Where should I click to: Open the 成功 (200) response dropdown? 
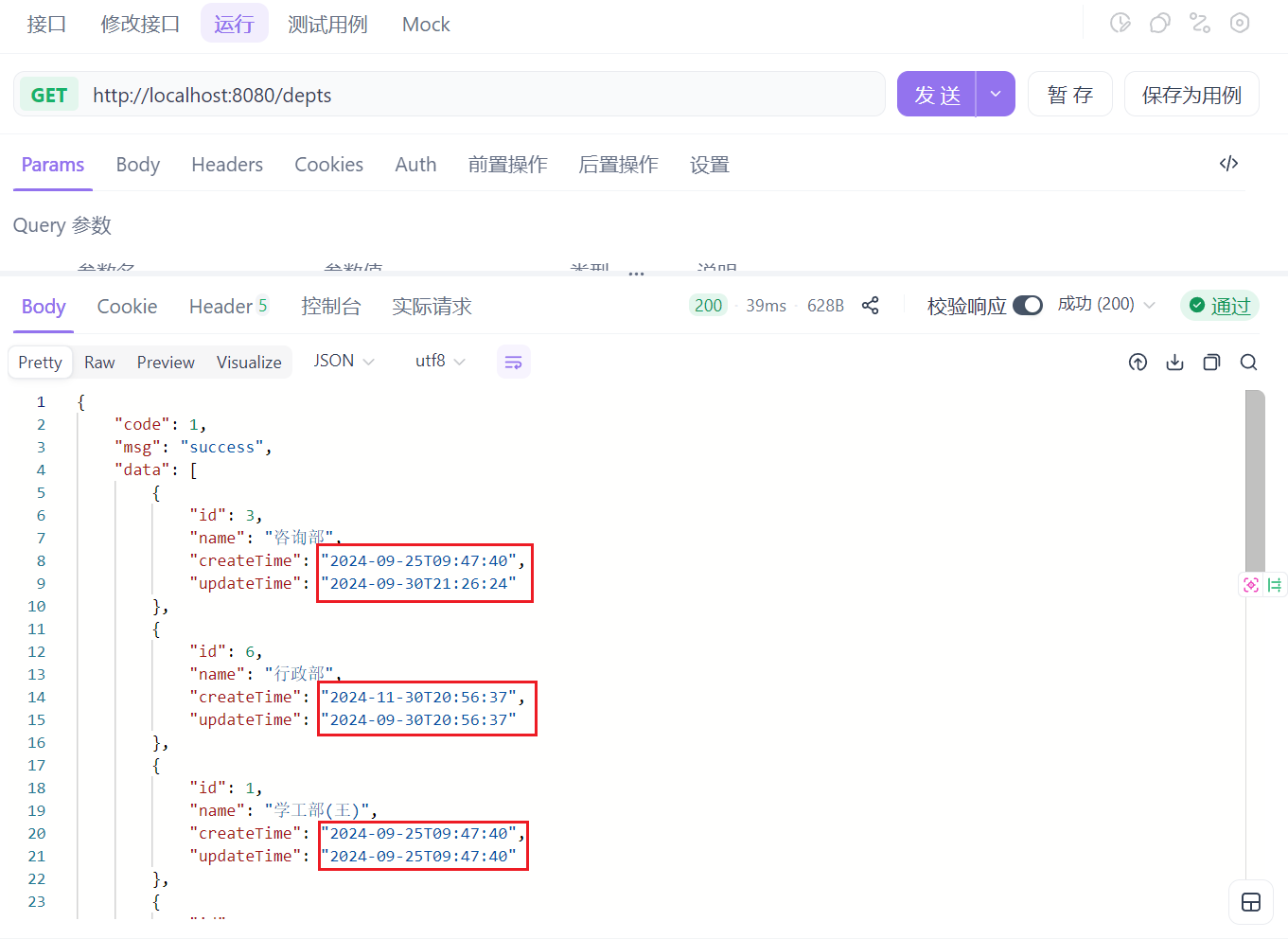[x=1106, y=304]
